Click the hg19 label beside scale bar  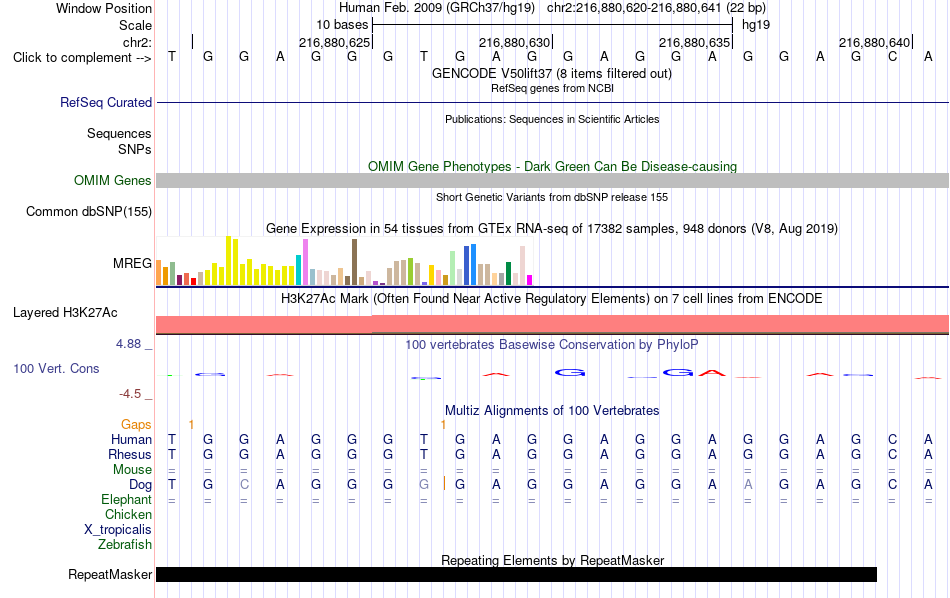point(756,25)
